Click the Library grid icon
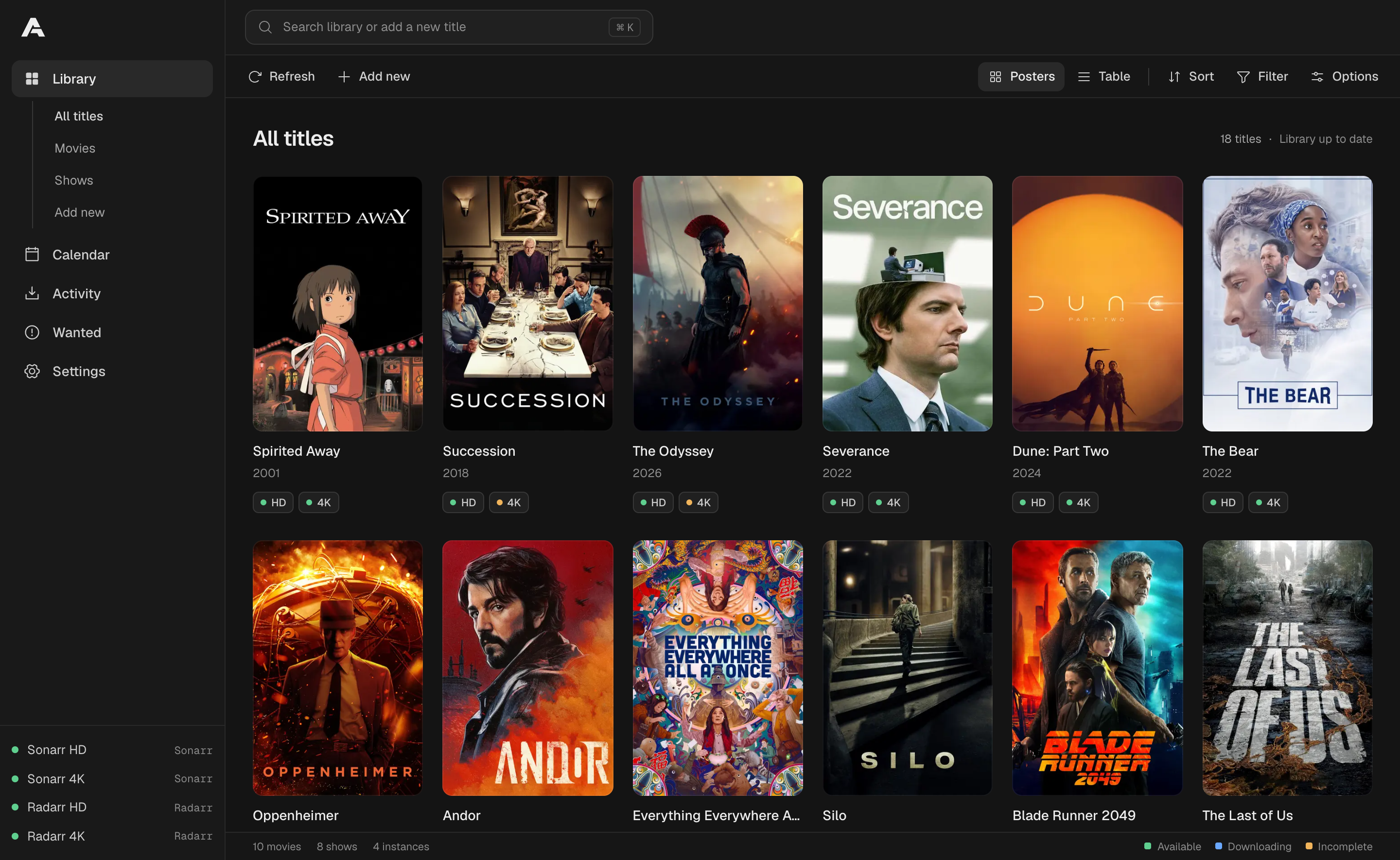Image resolution: width=1400 pixels, height=860 pixels. pyautogui.click(x=32, y=79)
